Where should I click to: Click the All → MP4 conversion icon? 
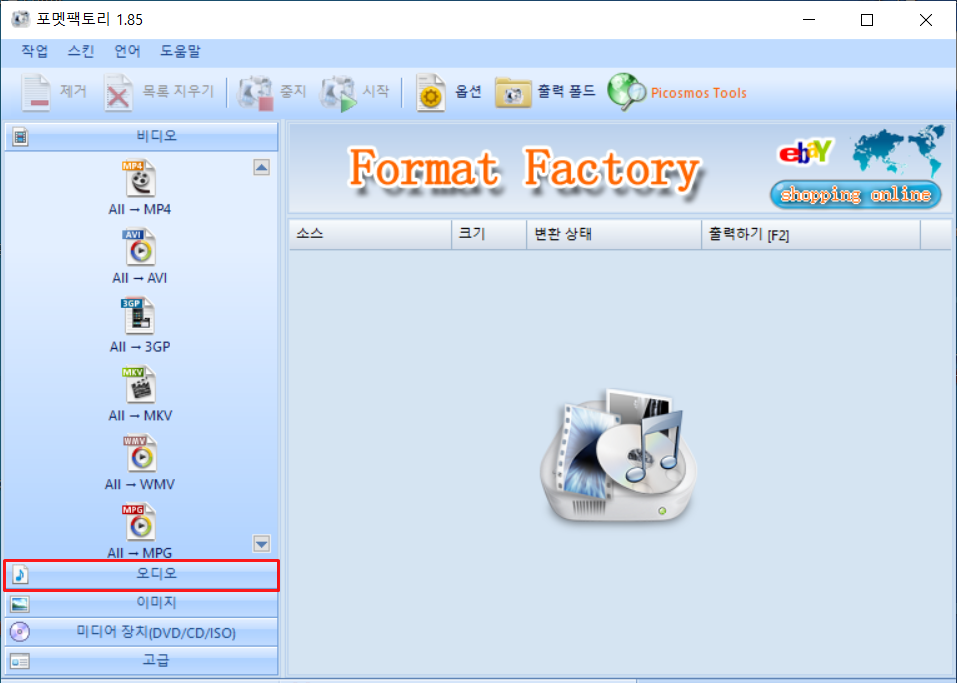pyautogui.click(x=140, y=178)
